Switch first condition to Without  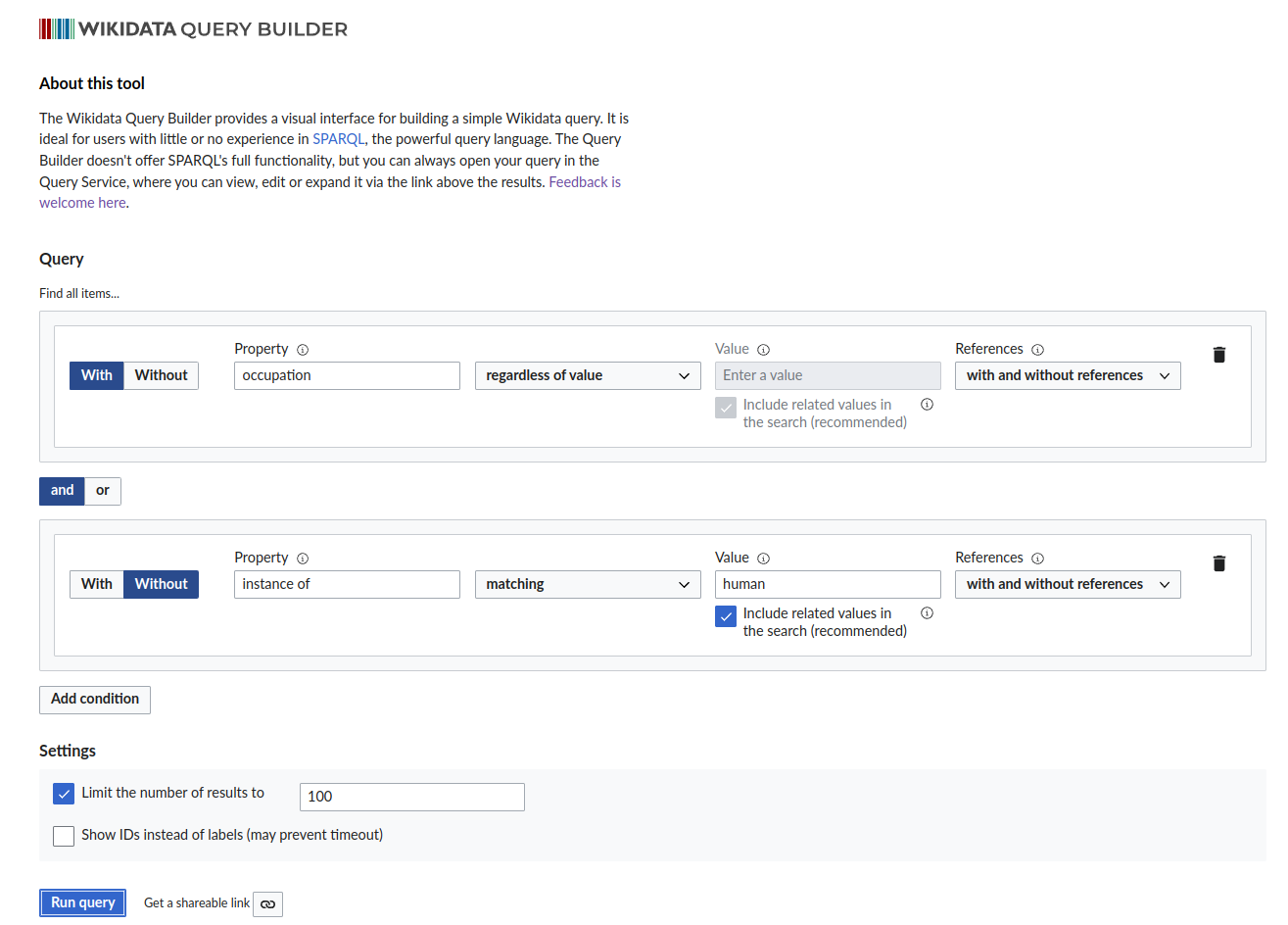click(x=160, y=375)
